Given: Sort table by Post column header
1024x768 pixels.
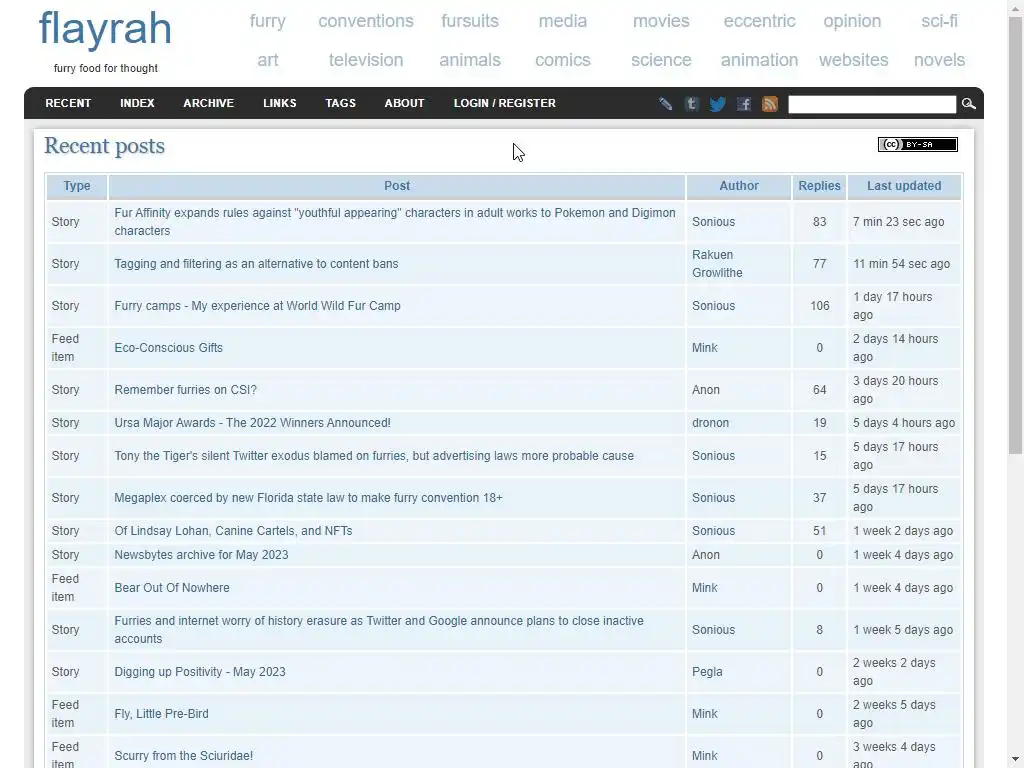Looking at the screenshot, I should 397,186.
